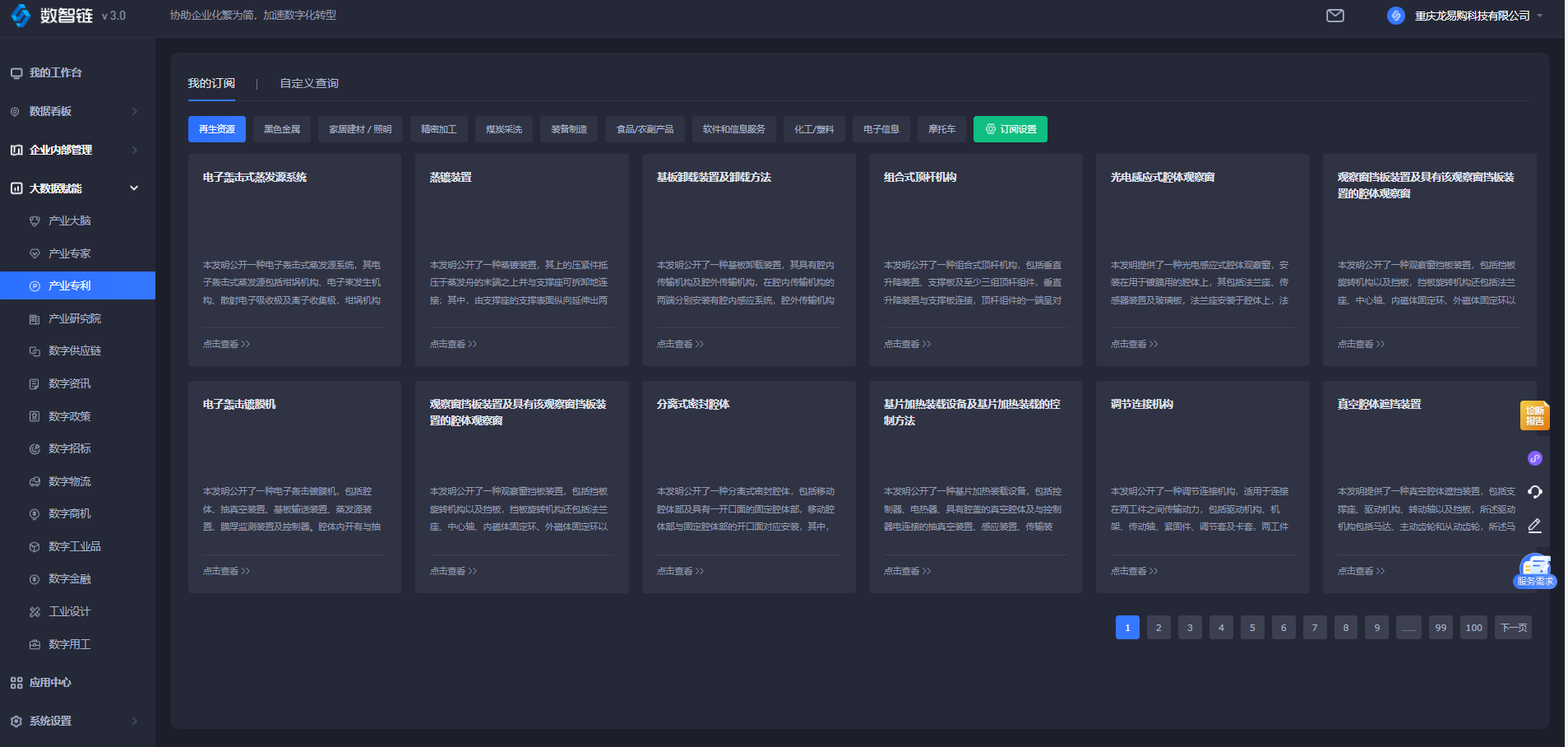Go to page 2 in pagination
Viewport: 1568px width, 747px height.
[1159, 628]
